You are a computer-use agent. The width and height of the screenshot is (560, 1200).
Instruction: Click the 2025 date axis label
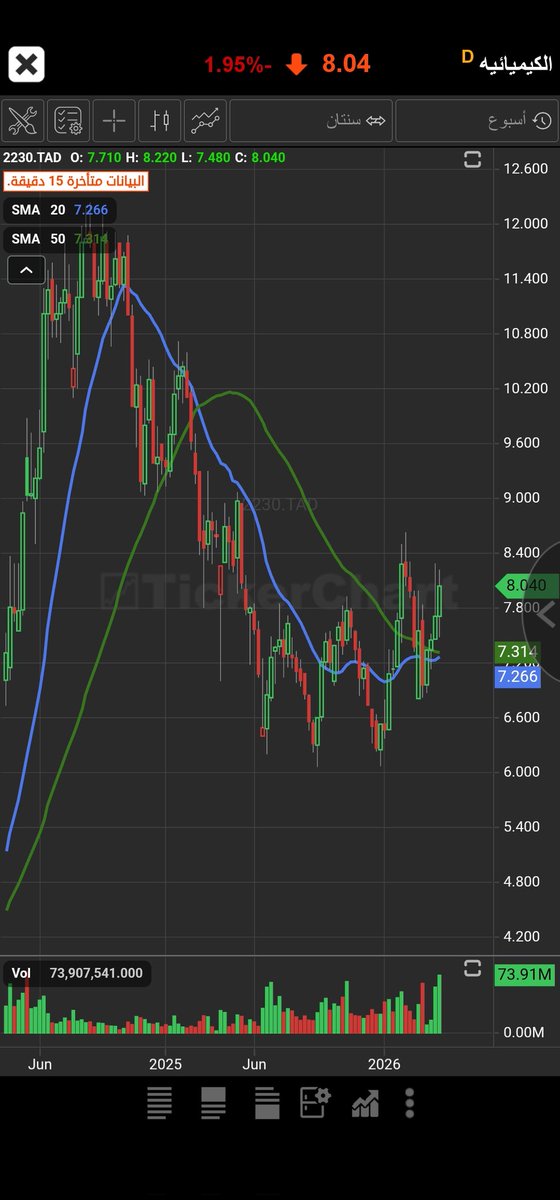164,1064
